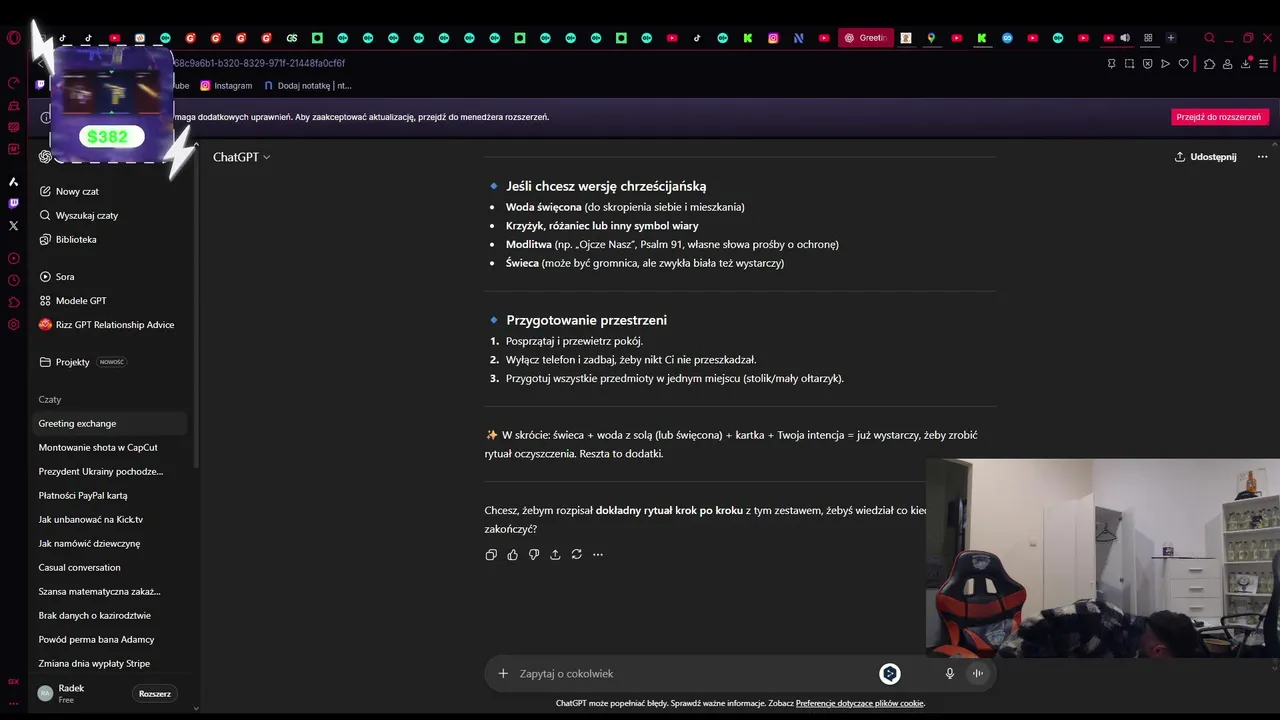The image size is (1280, 720).
Task: Open Wyszukaj czaty search
Action: [110, 215]
